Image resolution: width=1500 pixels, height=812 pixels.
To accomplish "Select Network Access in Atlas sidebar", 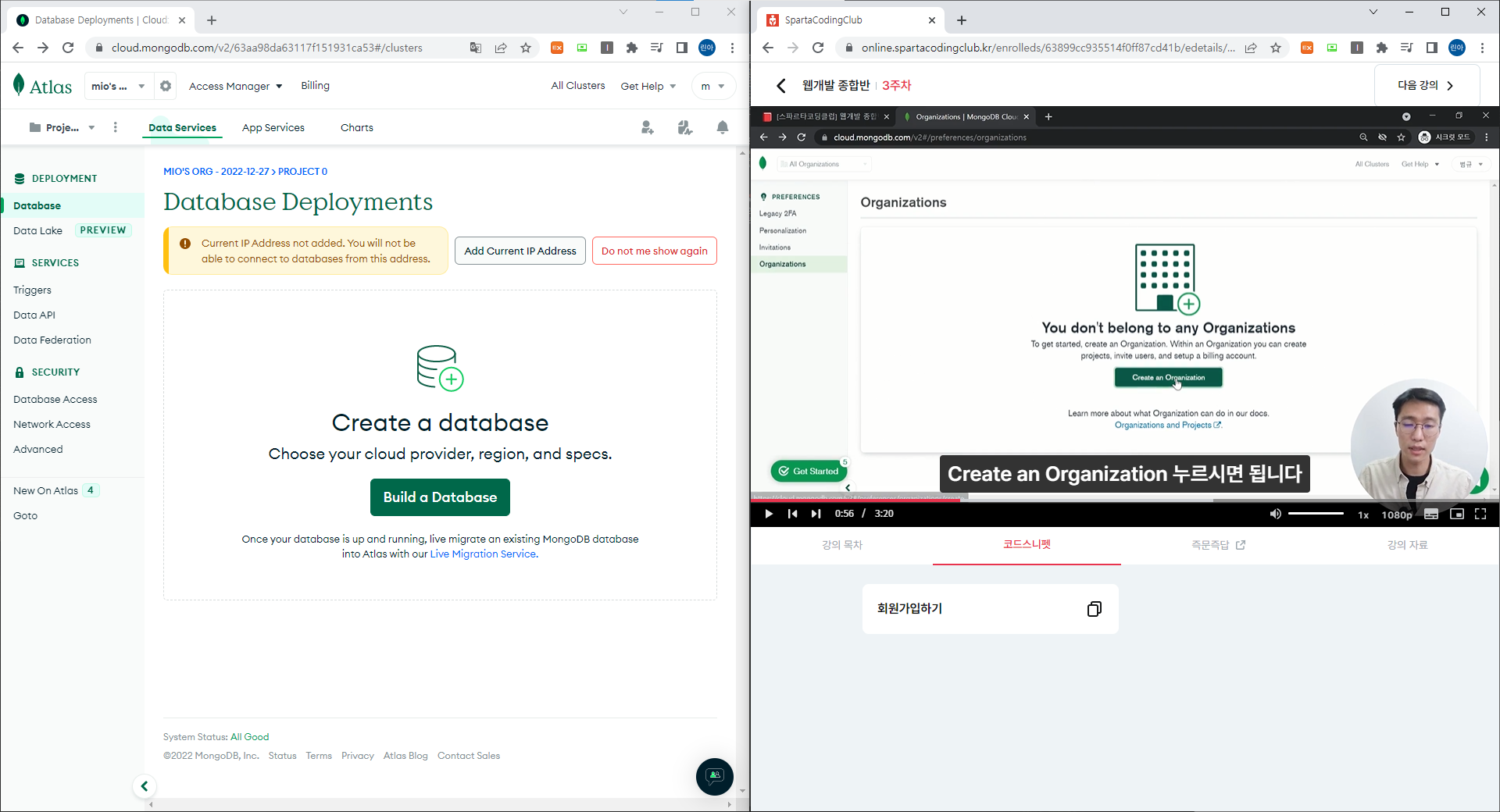I will point(52,425).
